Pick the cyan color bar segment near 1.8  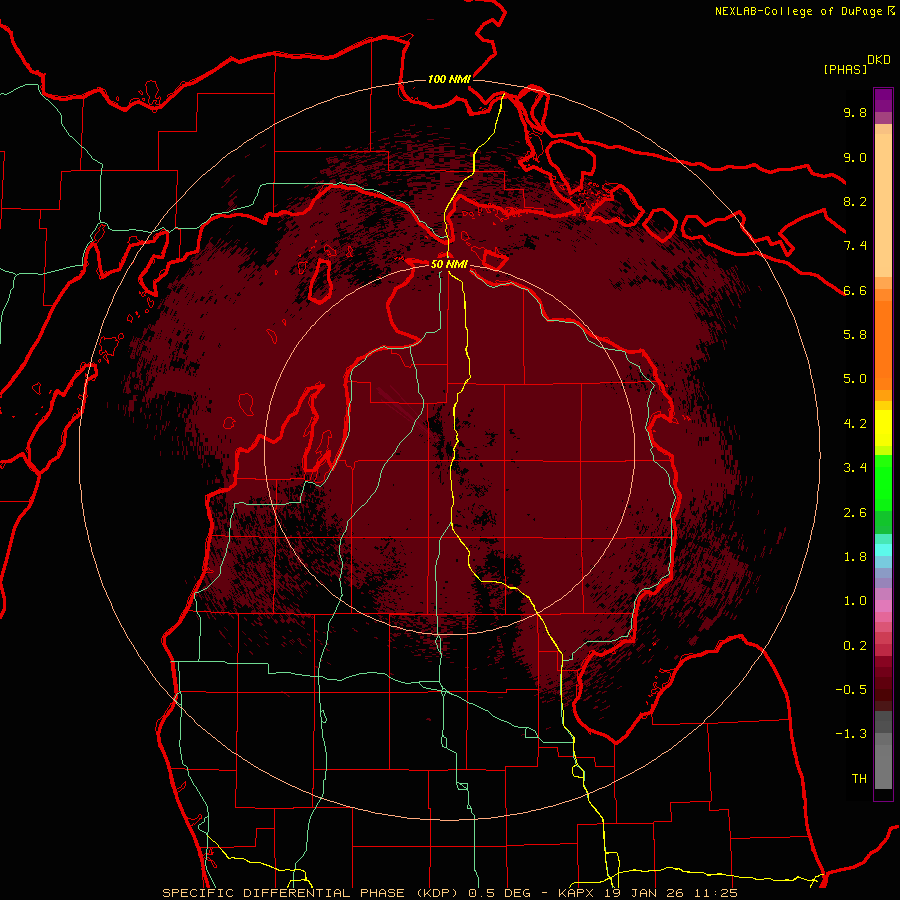[883, 550]
